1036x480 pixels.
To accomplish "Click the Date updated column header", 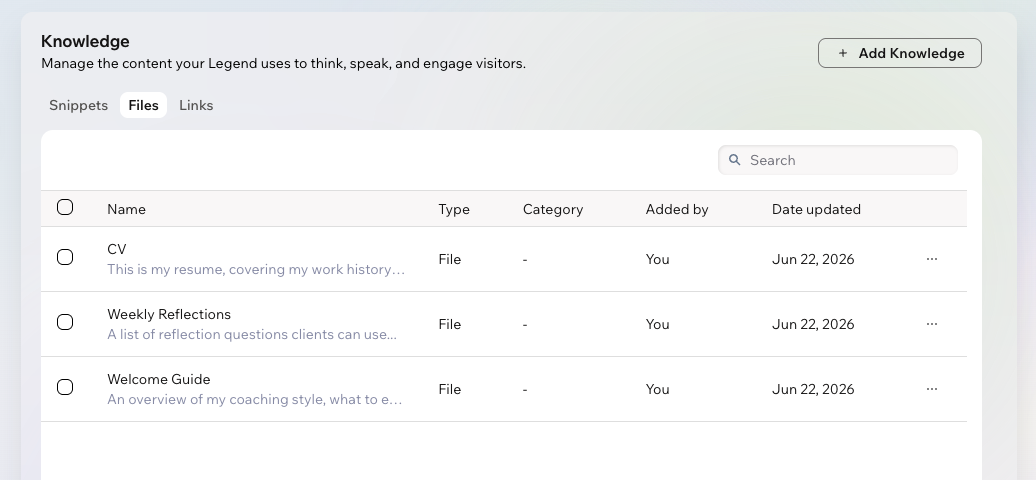I will (x=816, y=209).
